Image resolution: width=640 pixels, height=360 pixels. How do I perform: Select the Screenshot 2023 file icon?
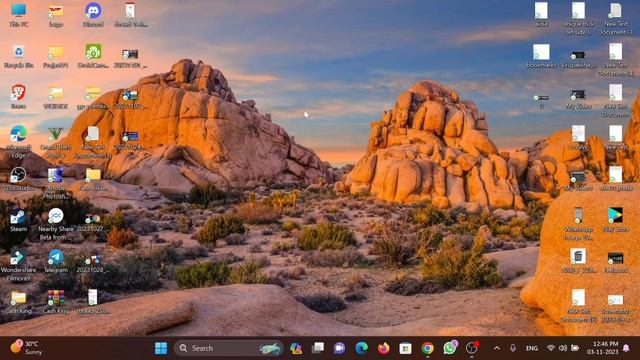click(616, 308)
